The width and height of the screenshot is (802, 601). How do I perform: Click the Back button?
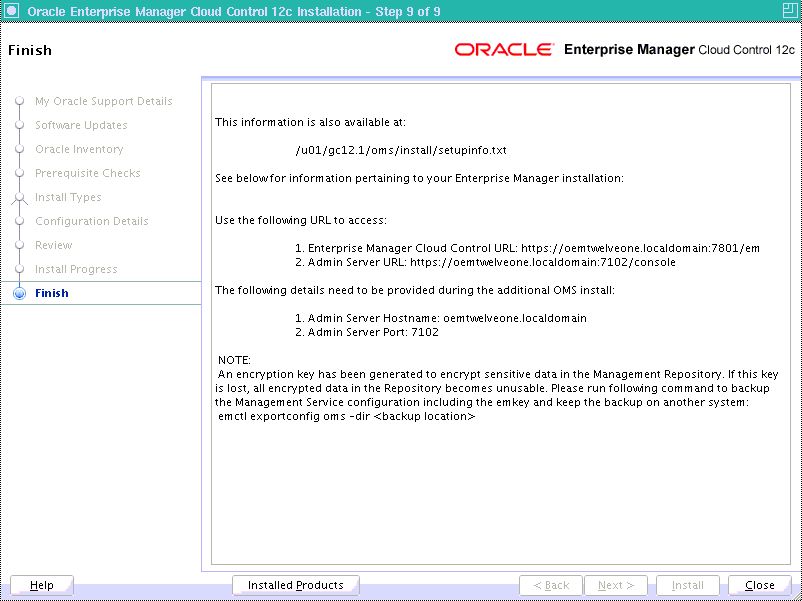(551, 585)
